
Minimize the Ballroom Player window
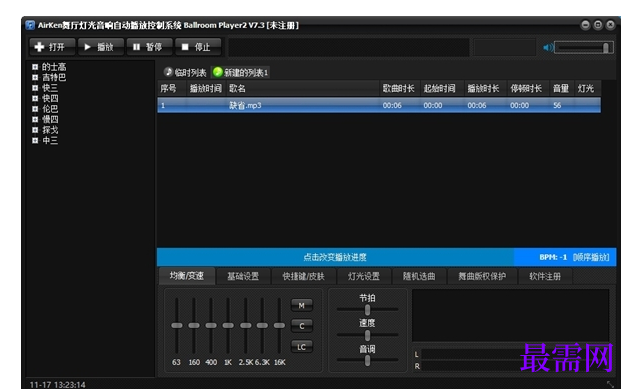pyautogui.click(x=585, y=25)
